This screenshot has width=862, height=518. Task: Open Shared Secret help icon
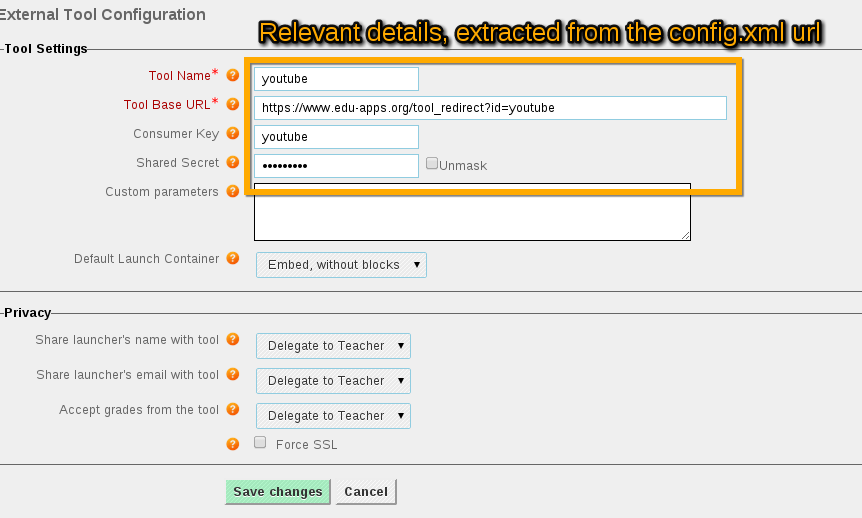(233, 162)
